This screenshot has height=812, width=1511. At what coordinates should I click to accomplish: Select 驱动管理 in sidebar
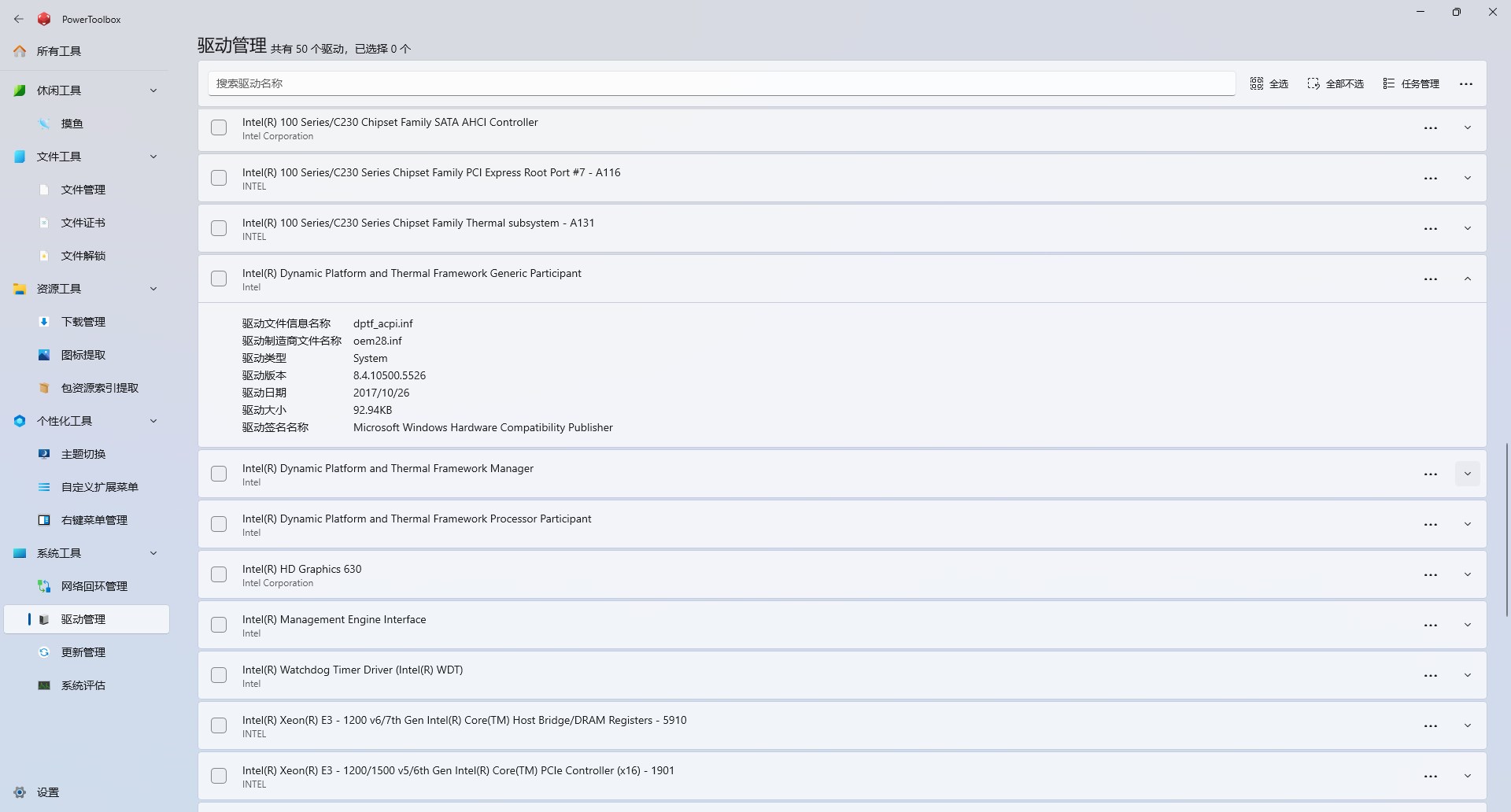tap(87, 619)
